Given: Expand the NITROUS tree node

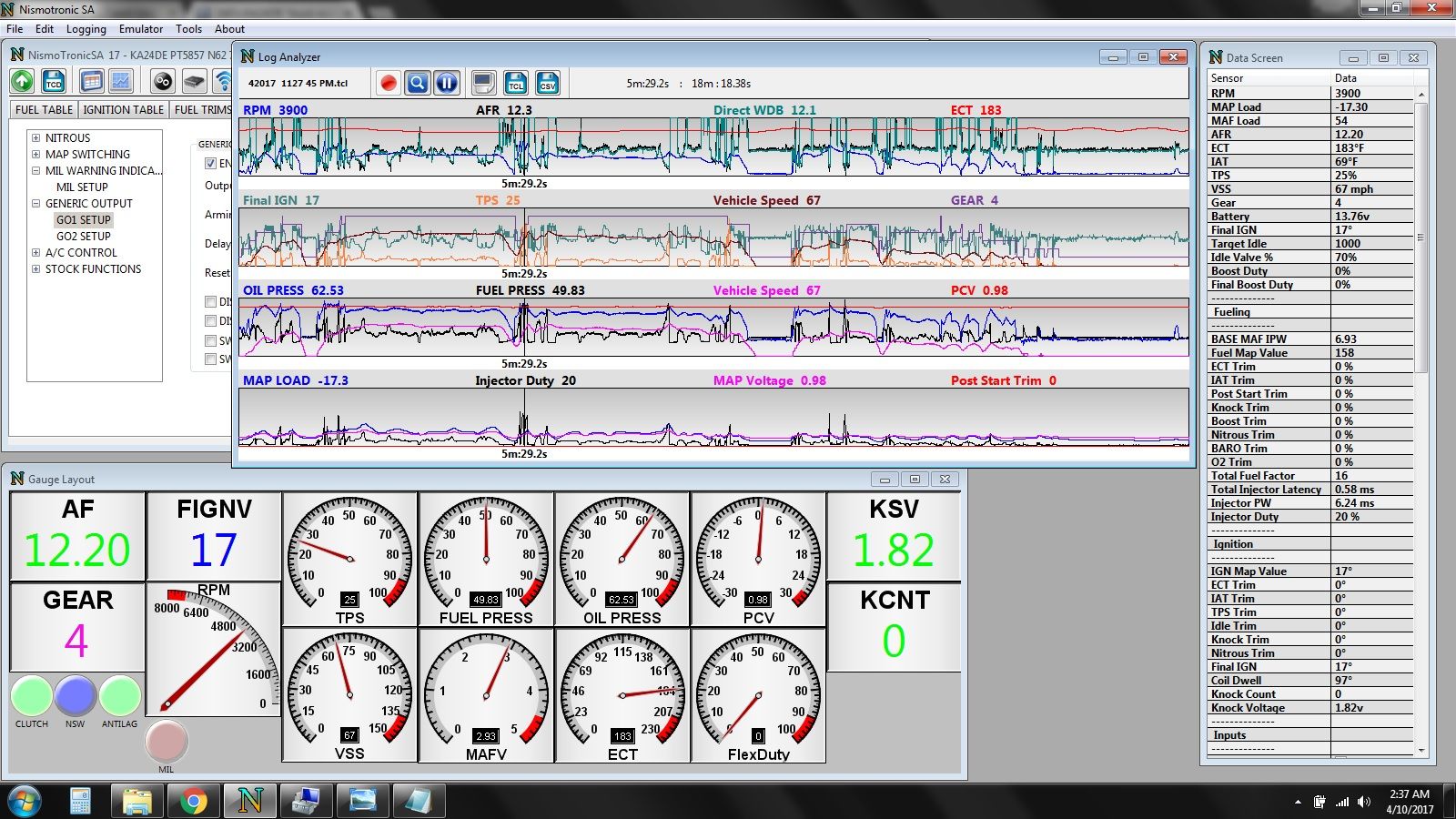Looking at the screenshot, I should click(36, 138).
